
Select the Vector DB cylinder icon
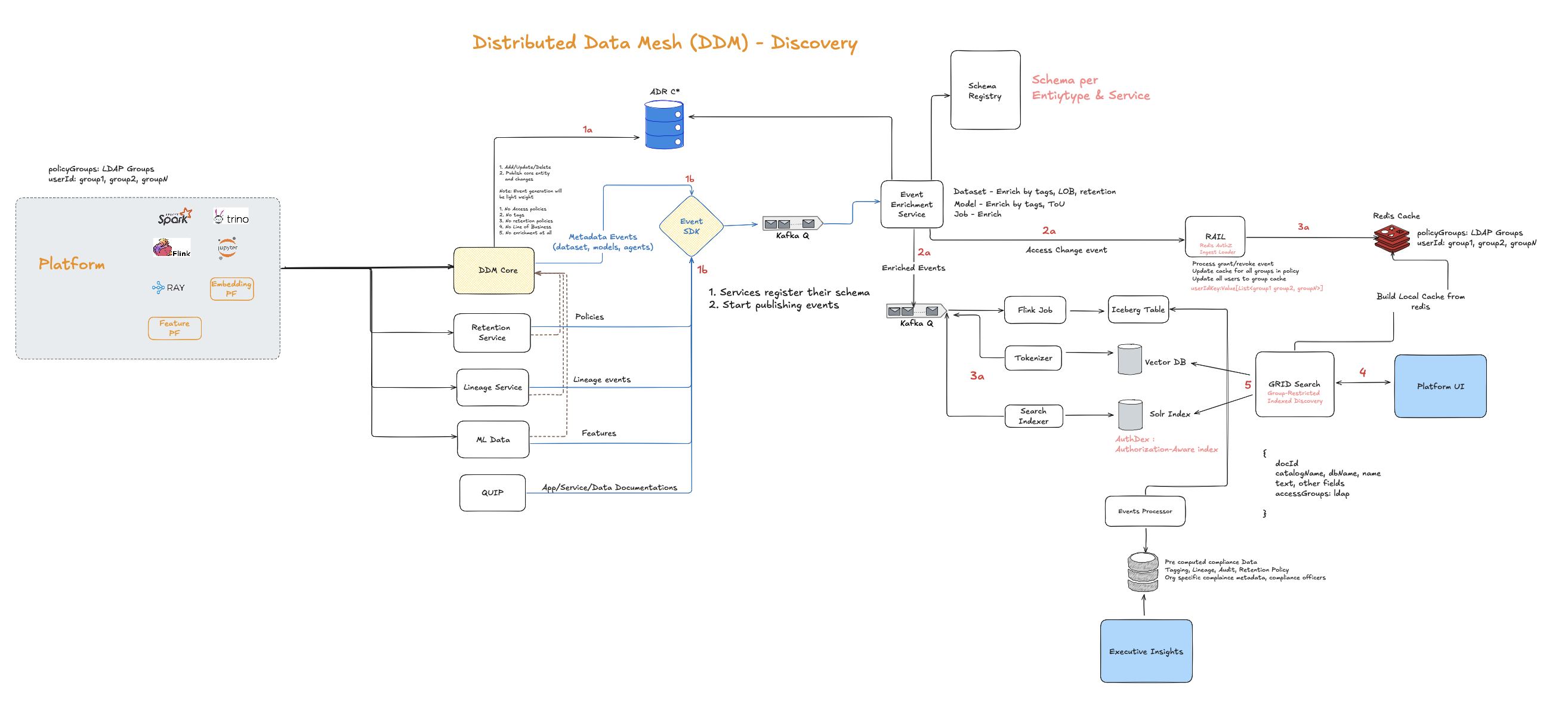[1129, 360]
